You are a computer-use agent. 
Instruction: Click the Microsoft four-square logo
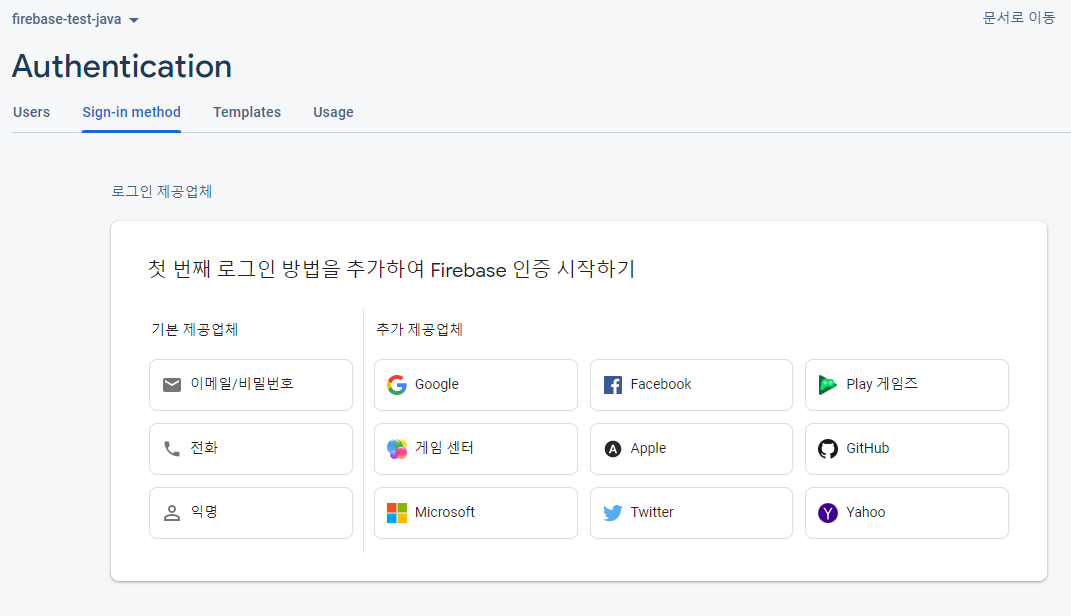[x=397, y=513]
